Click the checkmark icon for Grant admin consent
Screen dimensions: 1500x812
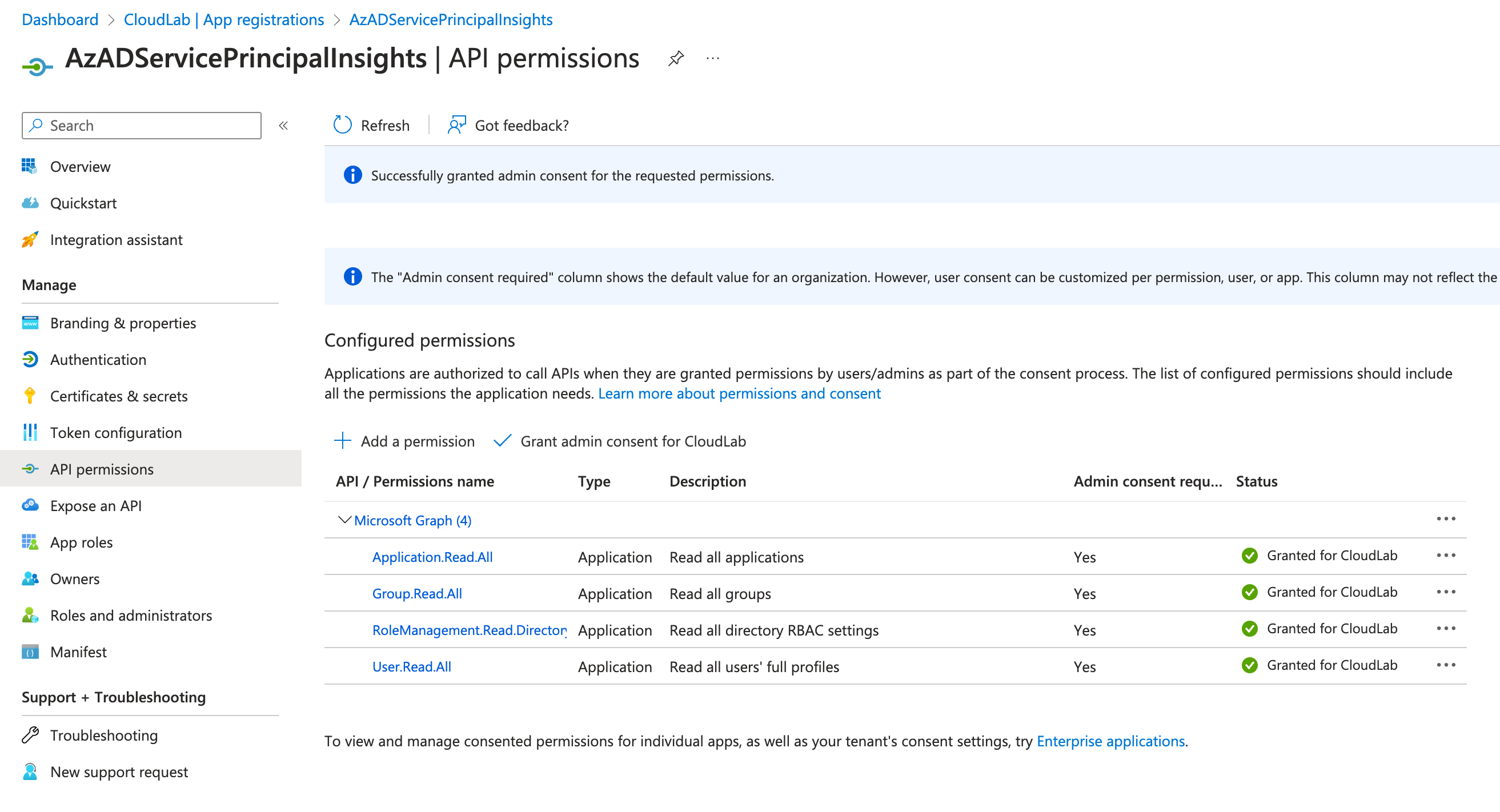pos(502,441)
